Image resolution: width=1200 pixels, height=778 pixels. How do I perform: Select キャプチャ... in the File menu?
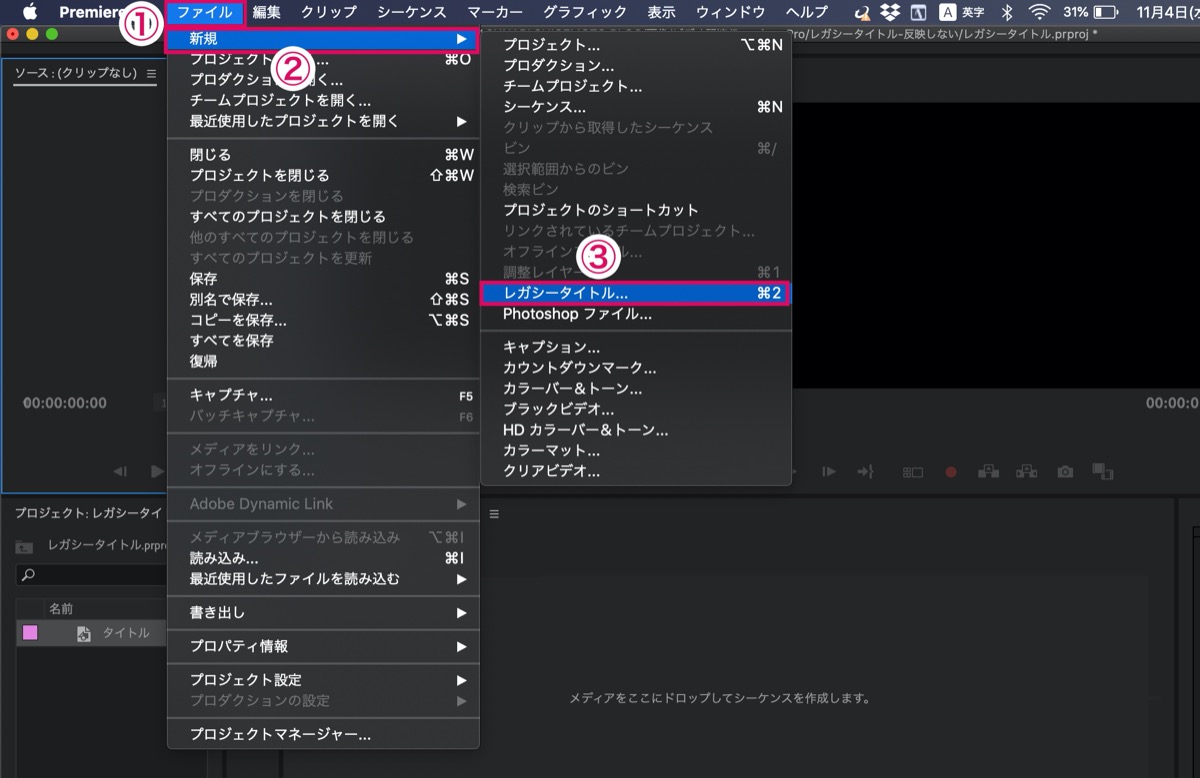(323, 395)
